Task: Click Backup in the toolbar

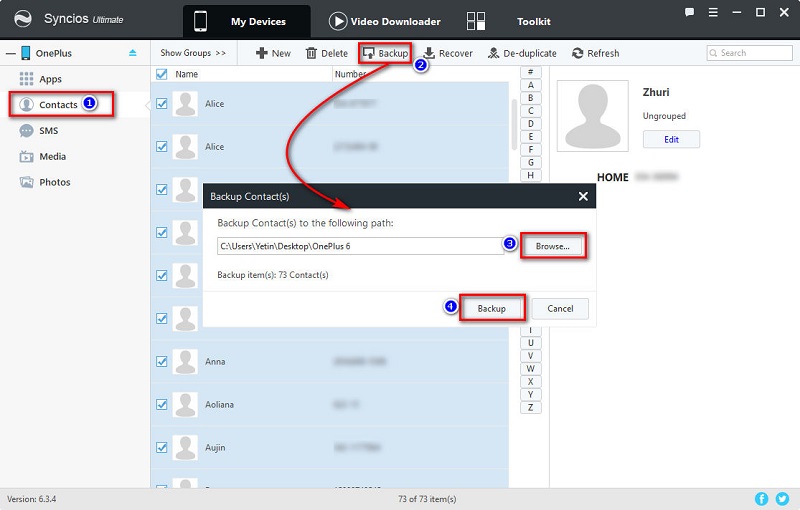Action: coord(385,53)
